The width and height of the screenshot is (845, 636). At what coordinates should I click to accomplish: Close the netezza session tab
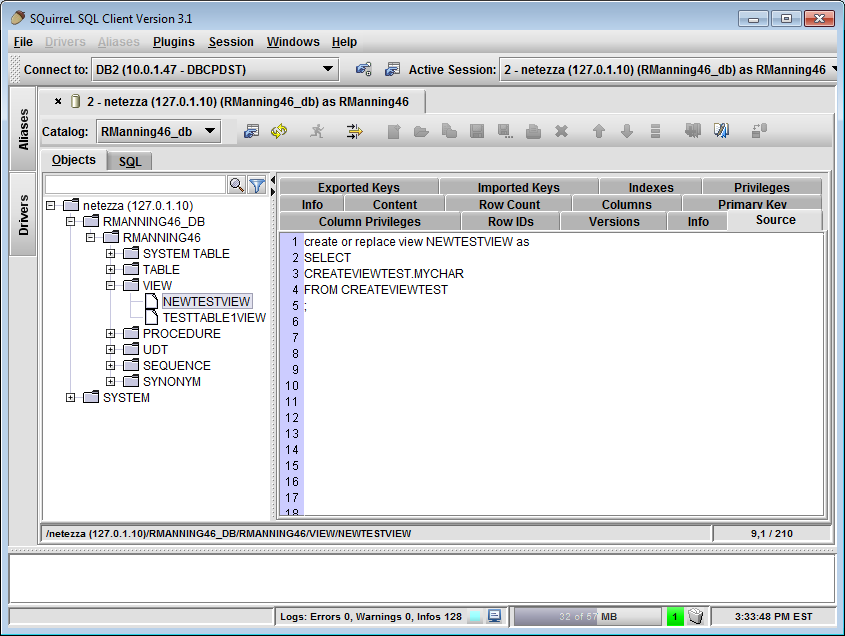click(58, 101)
